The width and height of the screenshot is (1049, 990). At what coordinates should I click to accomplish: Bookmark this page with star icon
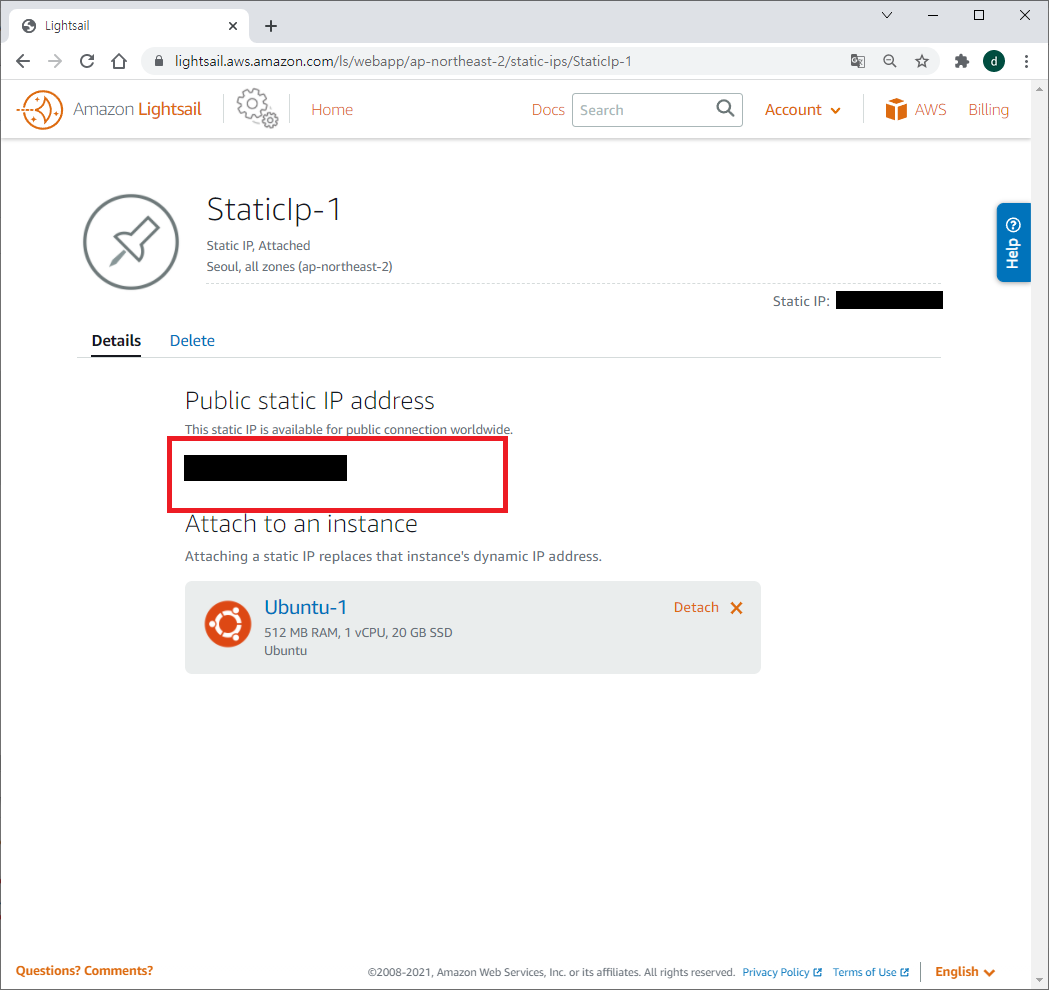coord(922,62)
